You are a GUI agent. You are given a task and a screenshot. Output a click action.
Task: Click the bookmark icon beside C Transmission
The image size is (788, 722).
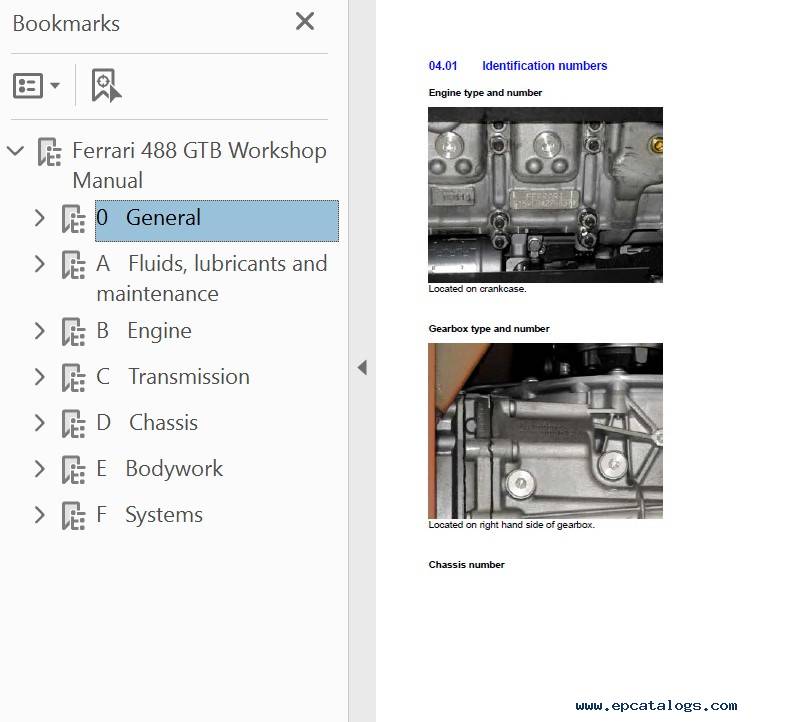click(73, 377)
